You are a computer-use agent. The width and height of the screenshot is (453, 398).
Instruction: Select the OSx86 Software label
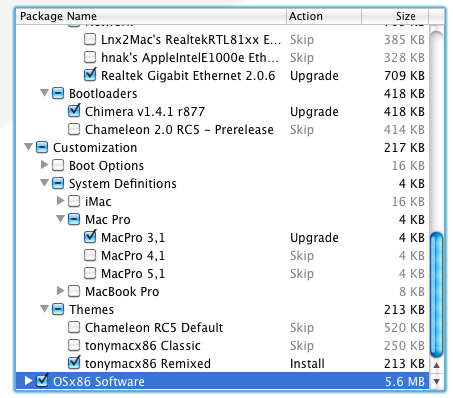pos(99,382)
